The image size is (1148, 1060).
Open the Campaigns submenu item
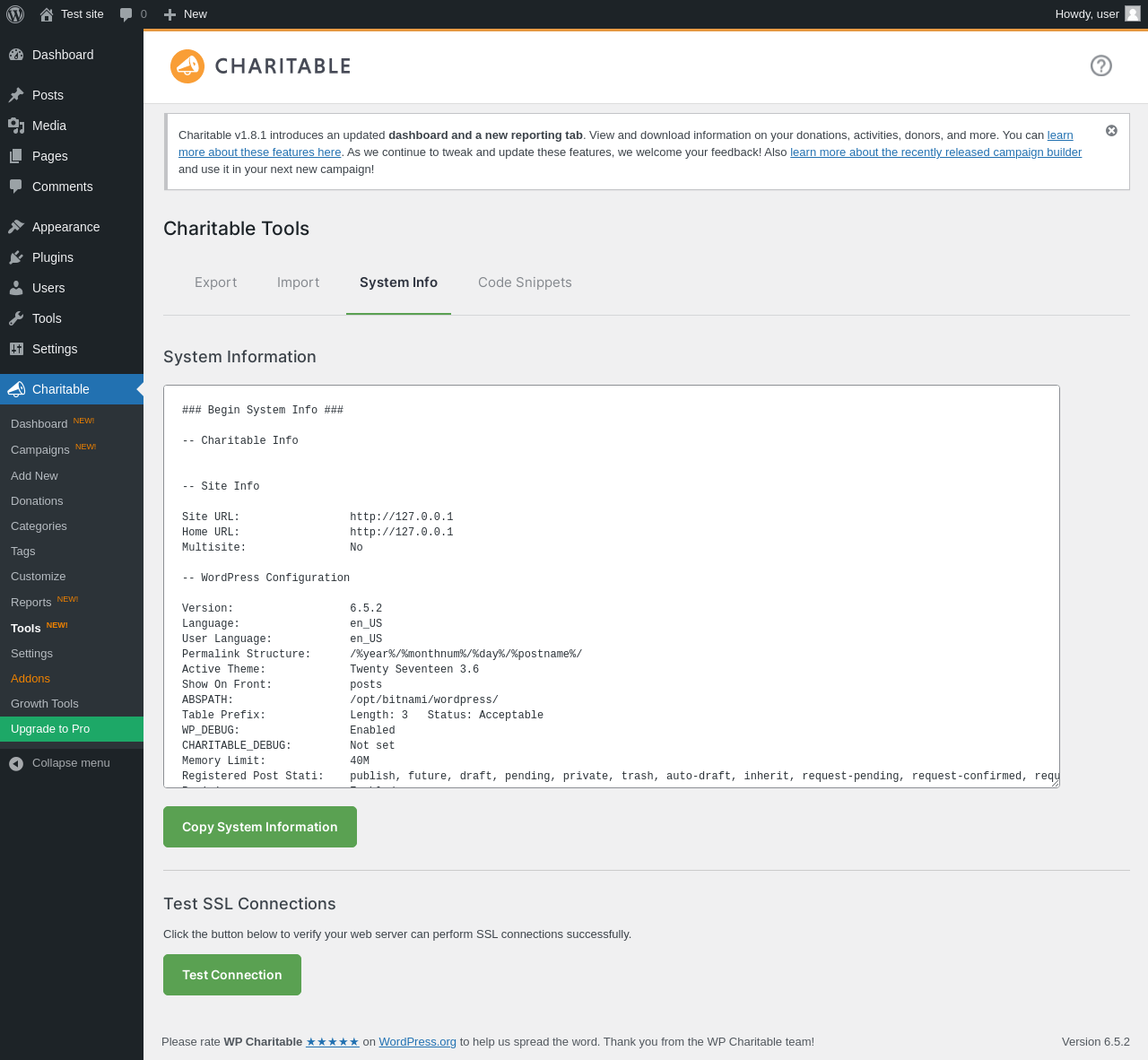[40, 450]
